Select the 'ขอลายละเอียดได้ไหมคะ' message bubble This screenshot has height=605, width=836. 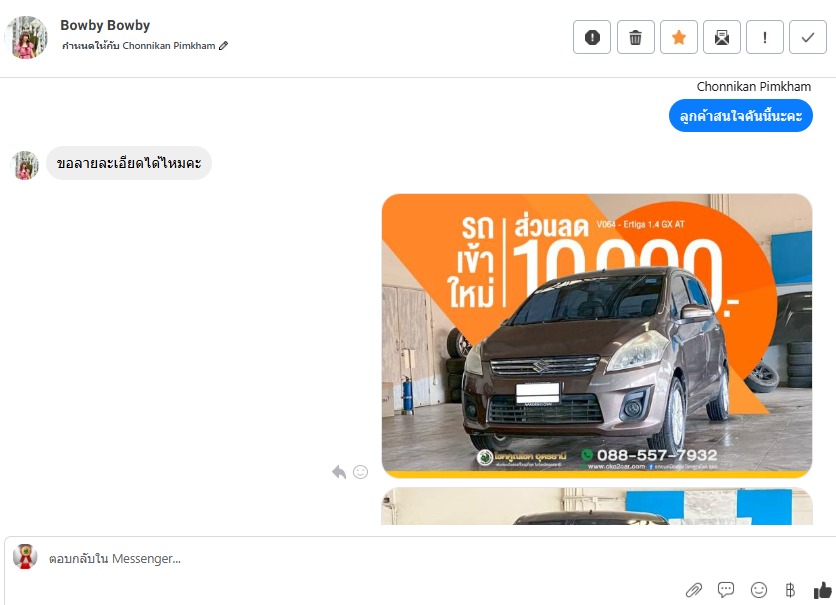[x=129, y=163]
